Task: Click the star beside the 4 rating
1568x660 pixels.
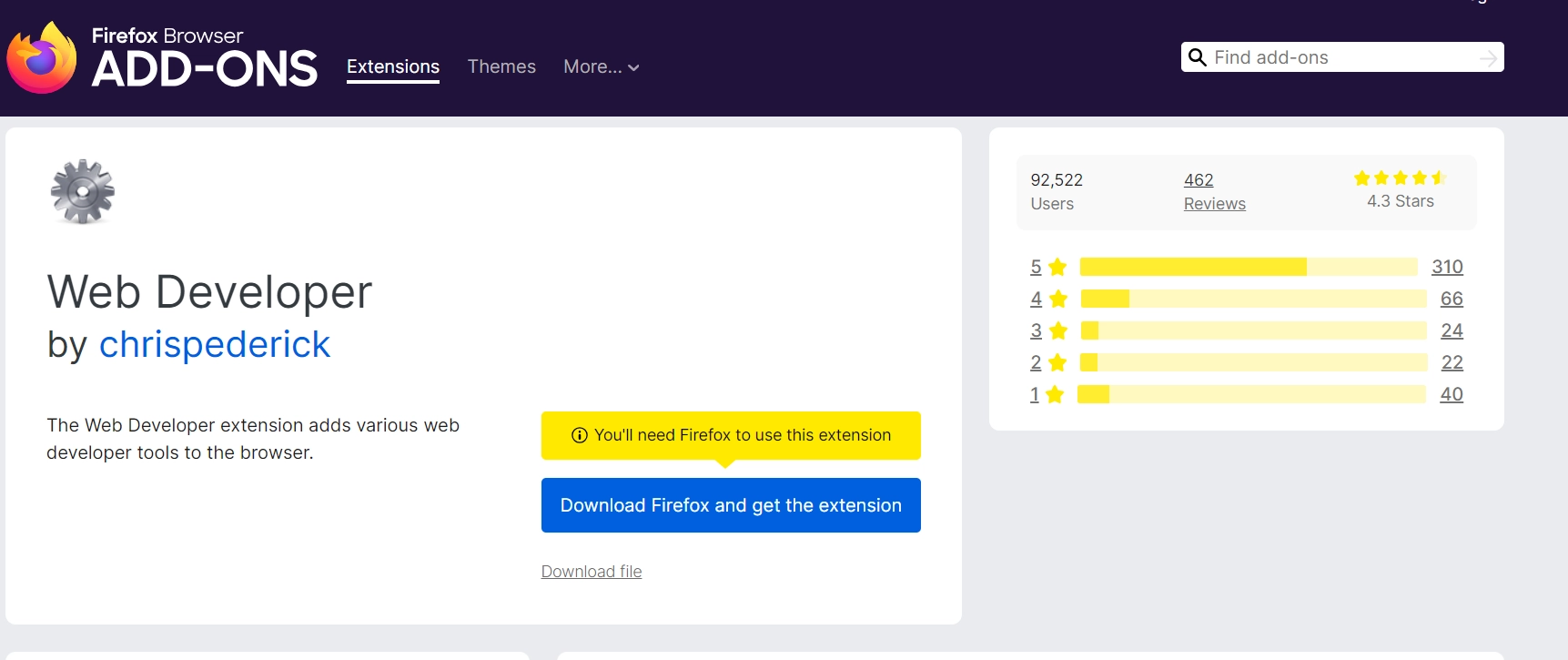Action: 1058,299
